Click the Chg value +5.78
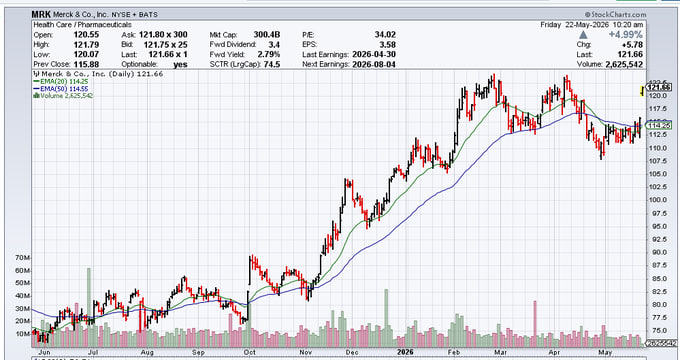This screenshot has height=360, width=680. pos(632,45)
